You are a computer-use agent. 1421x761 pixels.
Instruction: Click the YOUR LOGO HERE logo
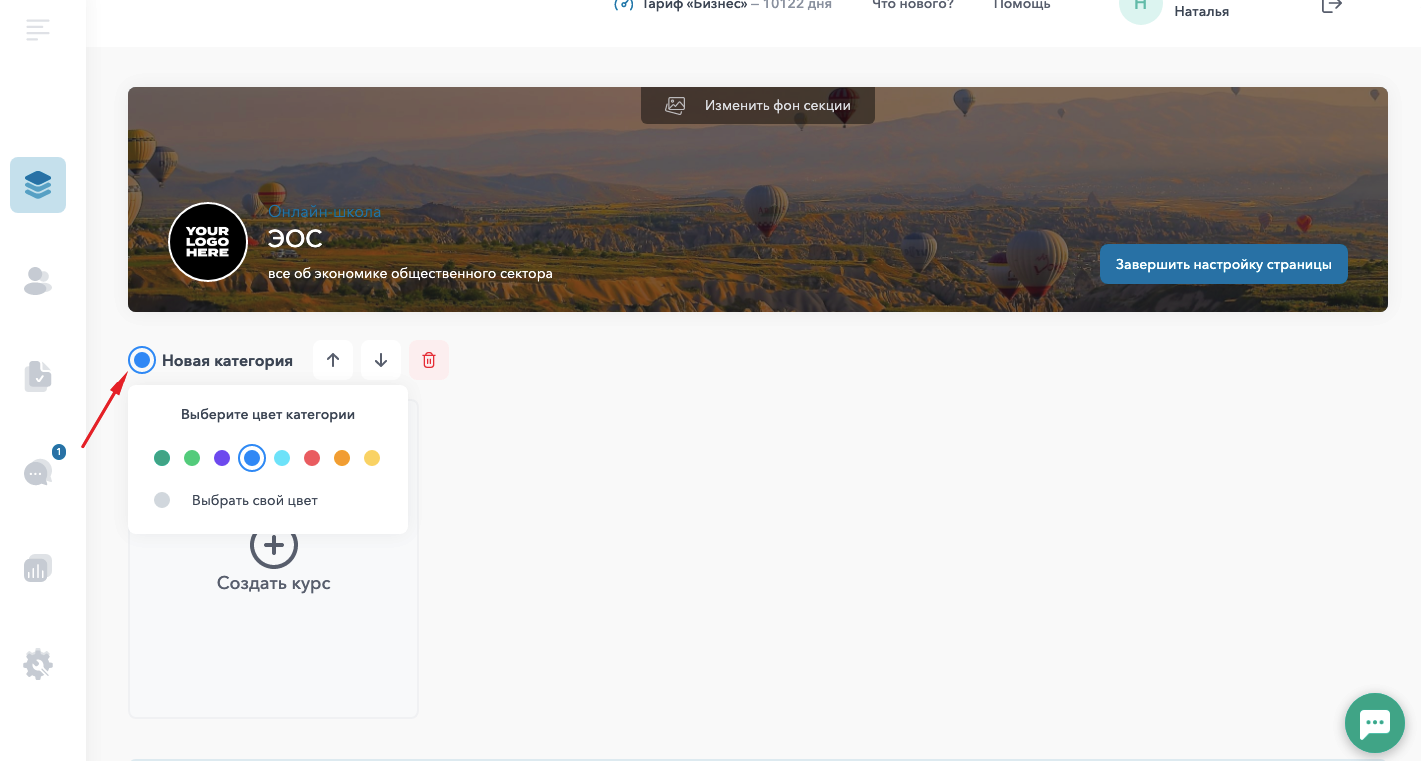208,242
